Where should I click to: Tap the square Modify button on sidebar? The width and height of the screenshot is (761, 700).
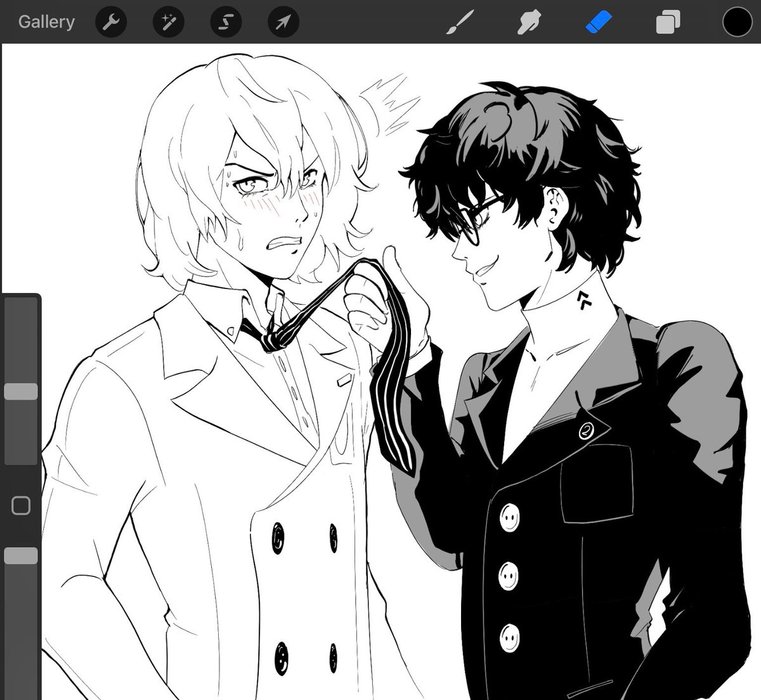click(x=21, y=505)
